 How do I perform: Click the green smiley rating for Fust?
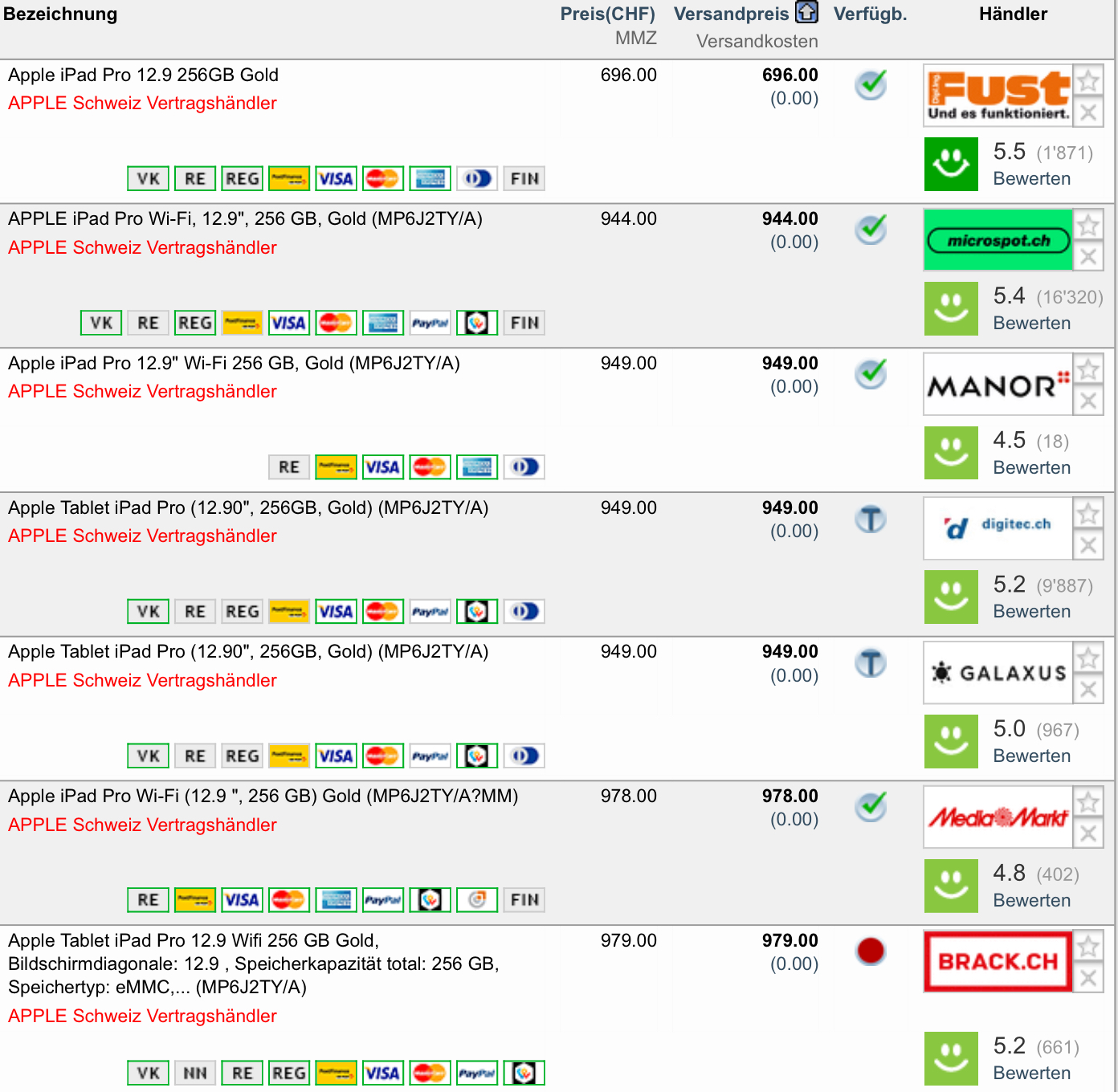click(x=951, y=165)
